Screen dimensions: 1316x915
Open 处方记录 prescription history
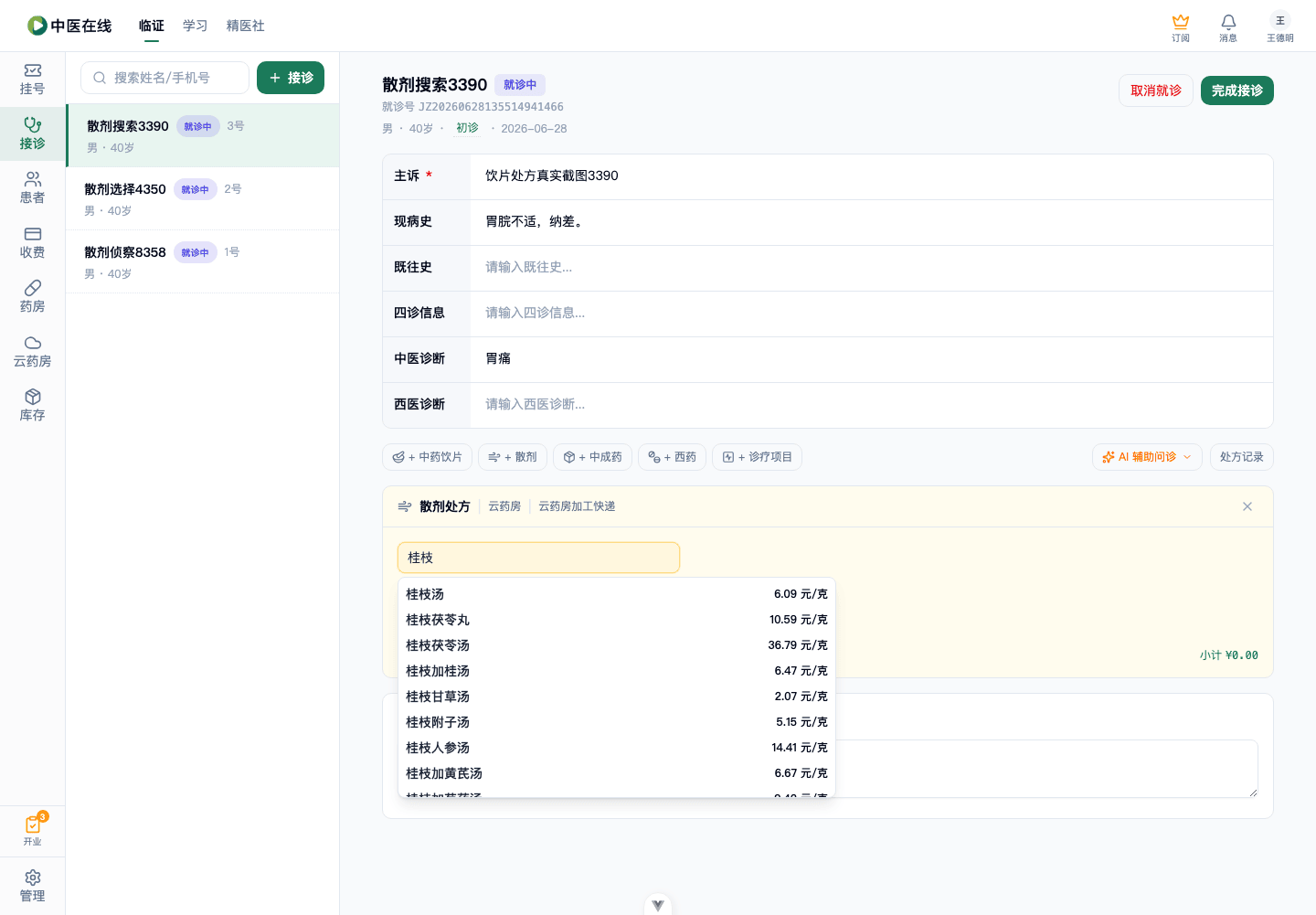click(1241, 457)
